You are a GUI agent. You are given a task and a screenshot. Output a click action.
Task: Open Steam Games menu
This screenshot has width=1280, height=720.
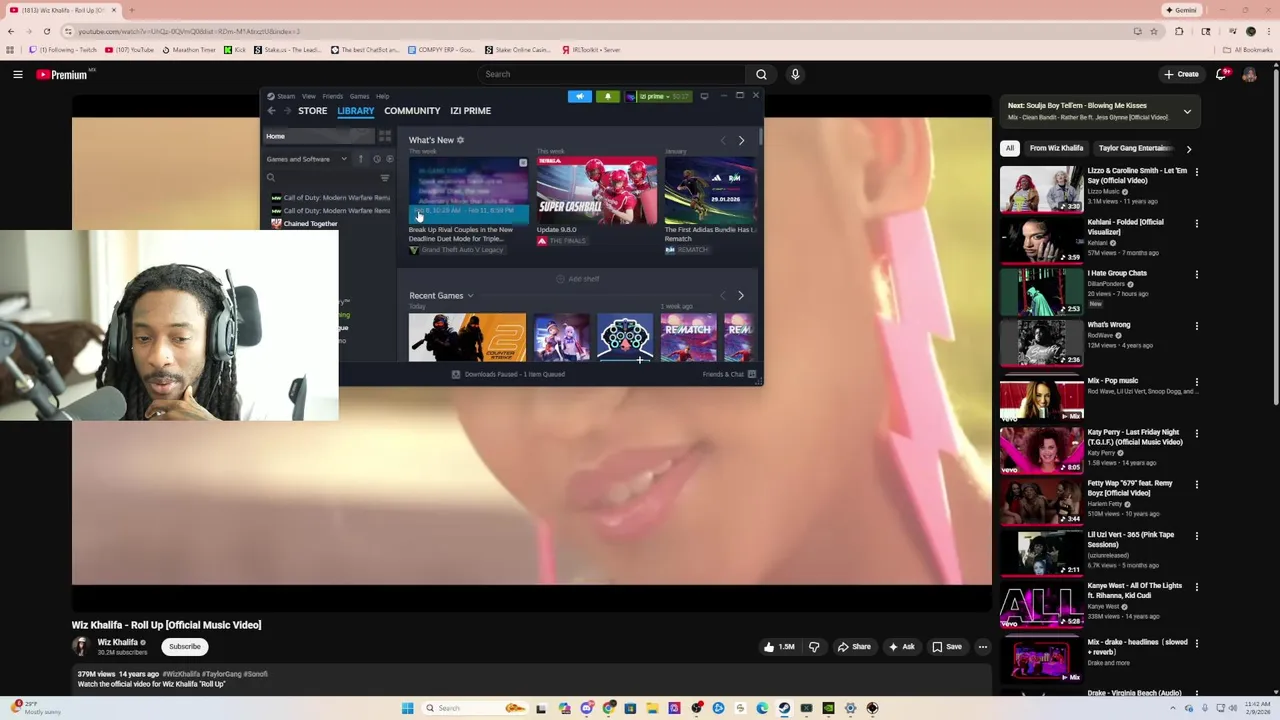(x=359, y=96)
